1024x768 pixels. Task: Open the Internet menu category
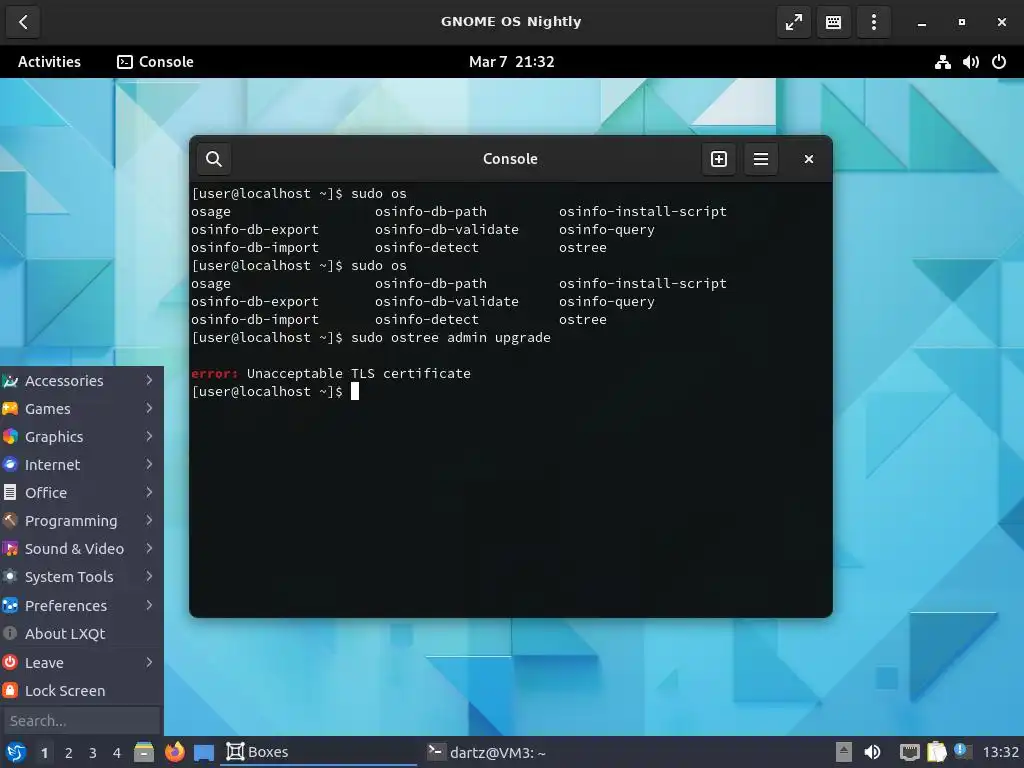click(x=81, y=465)
